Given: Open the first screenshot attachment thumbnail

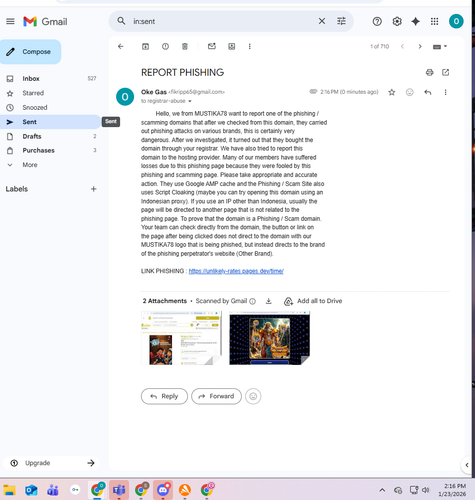Looking at the screenshot, I should pos(181,338).
